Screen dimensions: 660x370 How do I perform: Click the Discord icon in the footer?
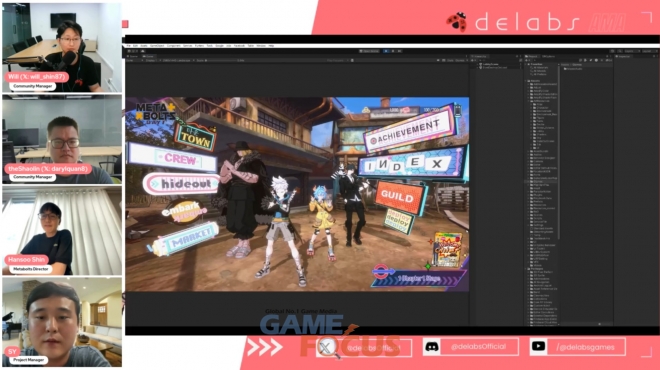click(x=432, y=347)
